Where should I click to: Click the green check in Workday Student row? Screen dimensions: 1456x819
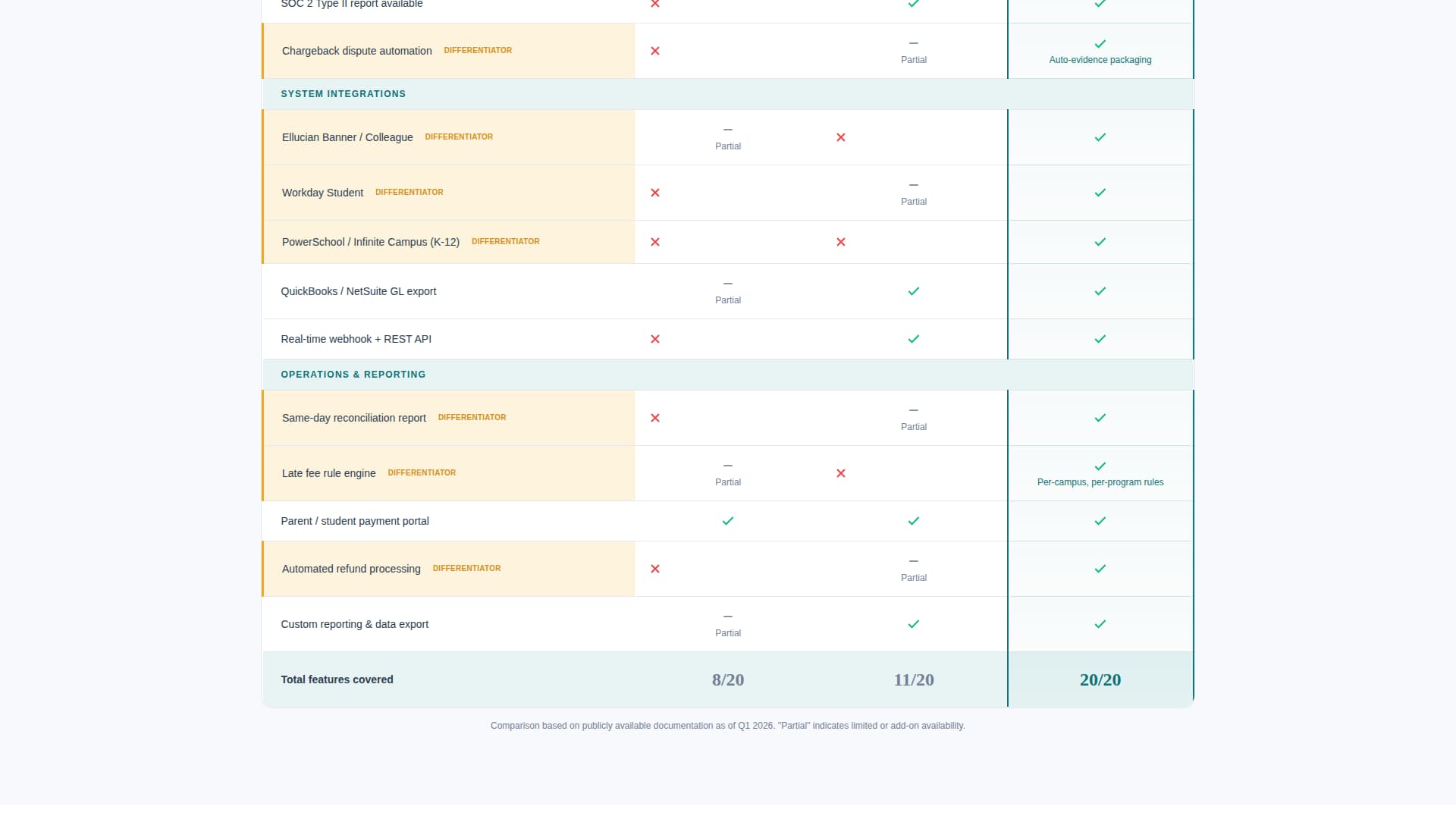(x=1100, y=193)
